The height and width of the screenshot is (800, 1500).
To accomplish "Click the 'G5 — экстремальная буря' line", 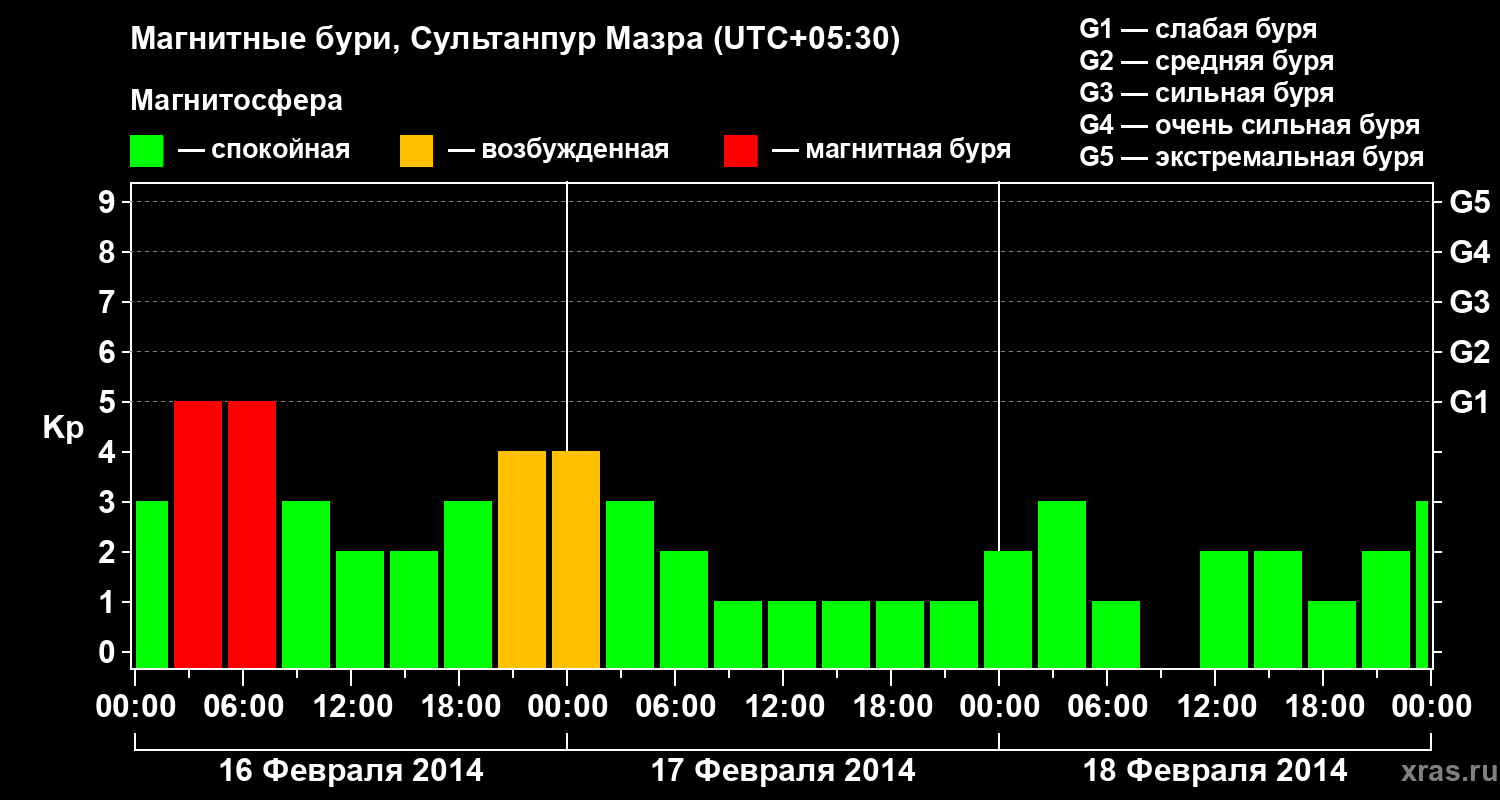I will (x=1252, y=157).
